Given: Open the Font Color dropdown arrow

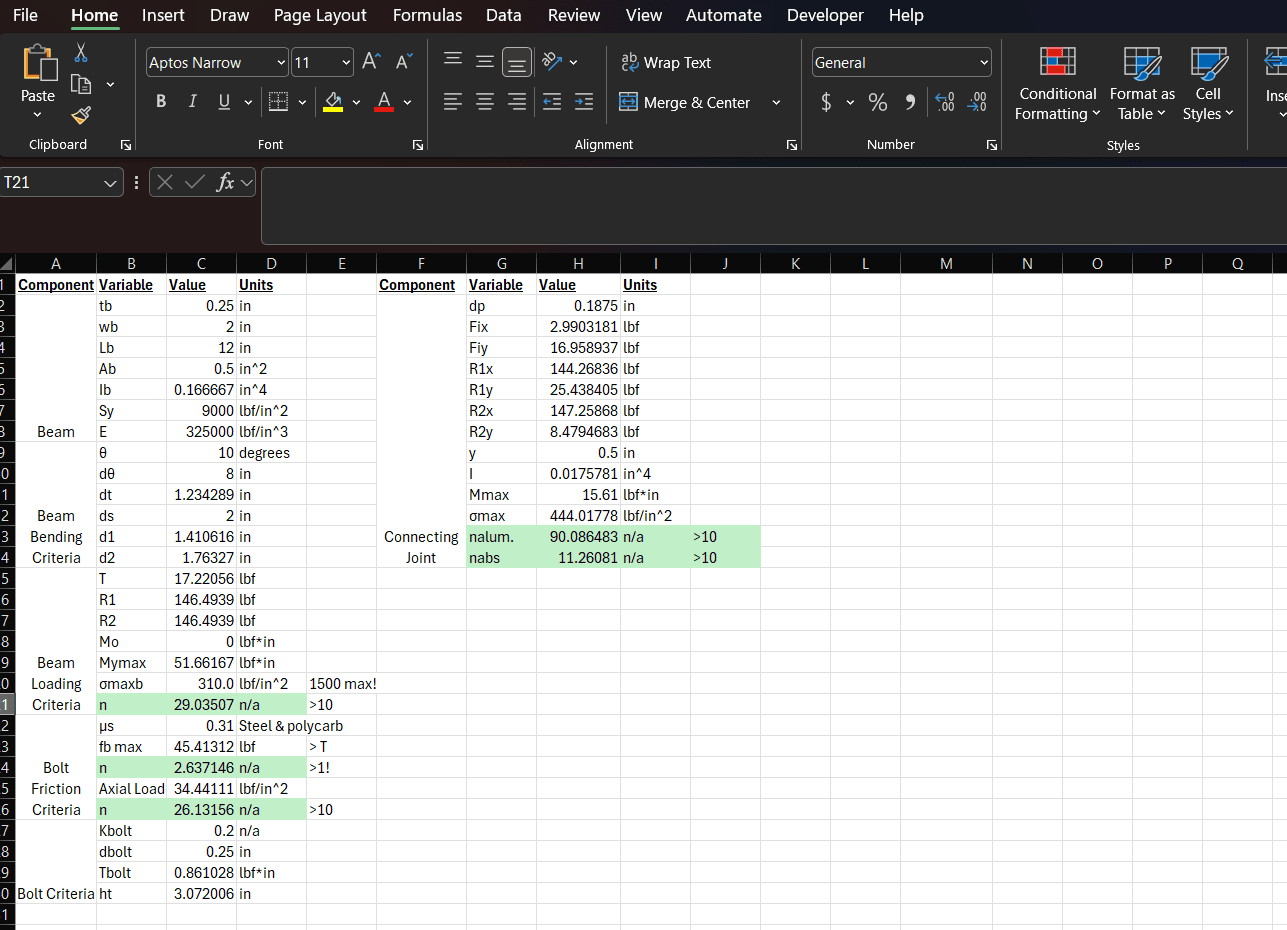Looking at the screenshot, I should pyautogui.click(x=407, y=102).
